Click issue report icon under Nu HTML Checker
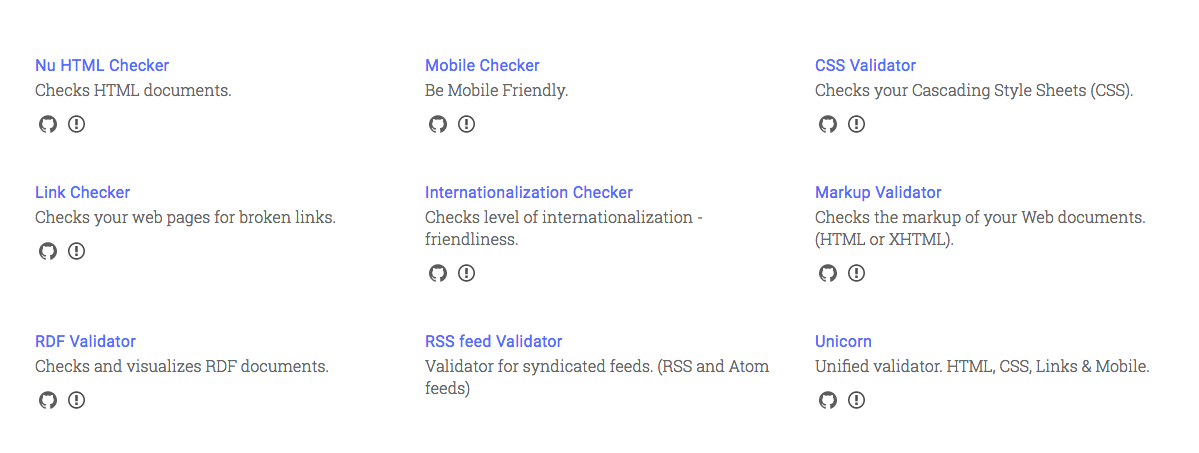Viewport: 1199px width, 453px height. point(76,124)
